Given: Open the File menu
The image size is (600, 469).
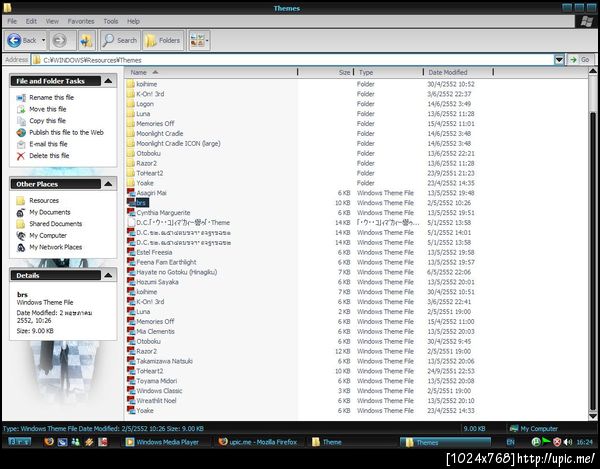Looking at the screenshot, I should coord(12,21).
